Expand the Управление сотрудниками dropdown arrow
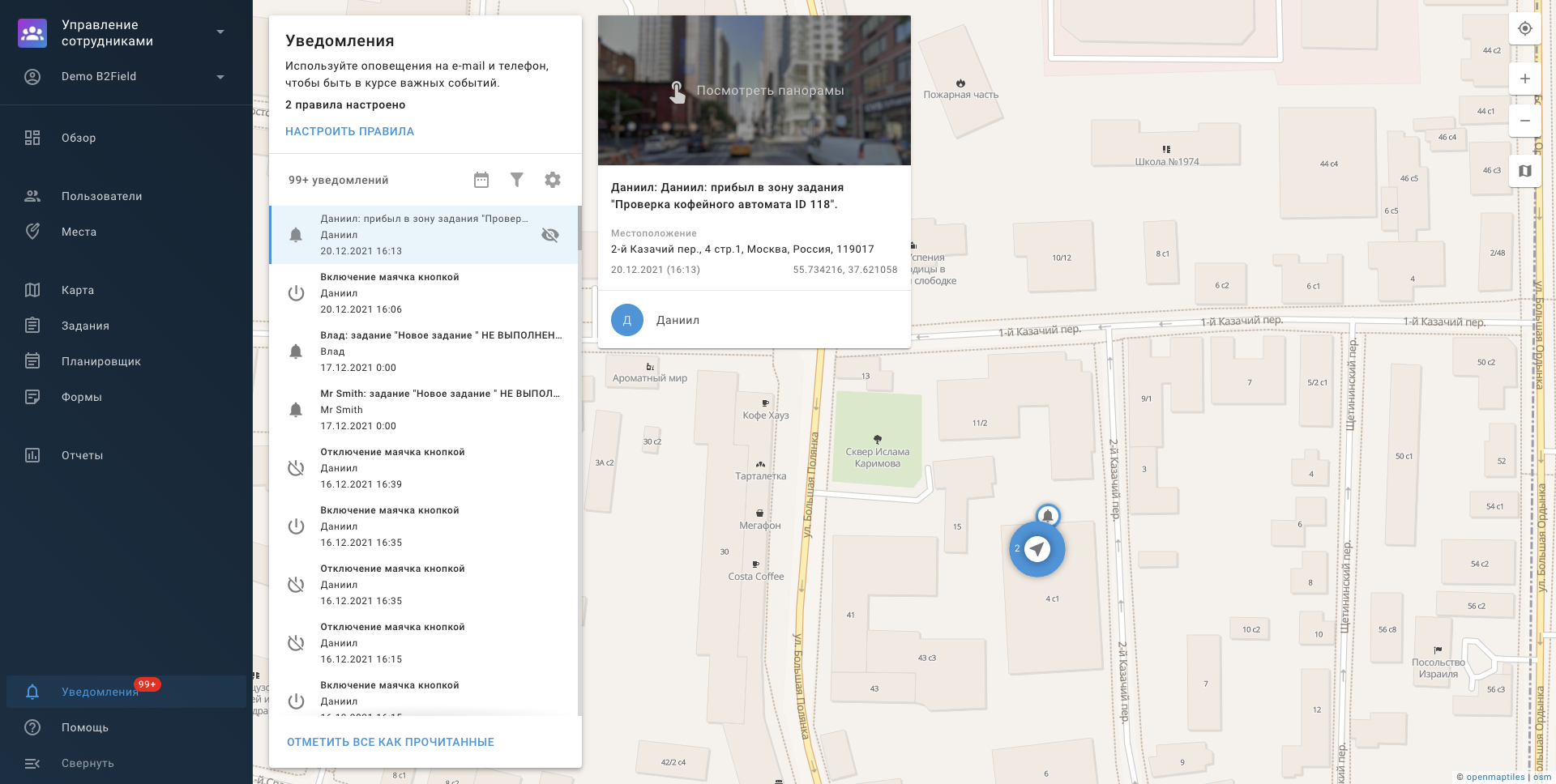Screen dimensions: 1556x784 click(220, 32)
